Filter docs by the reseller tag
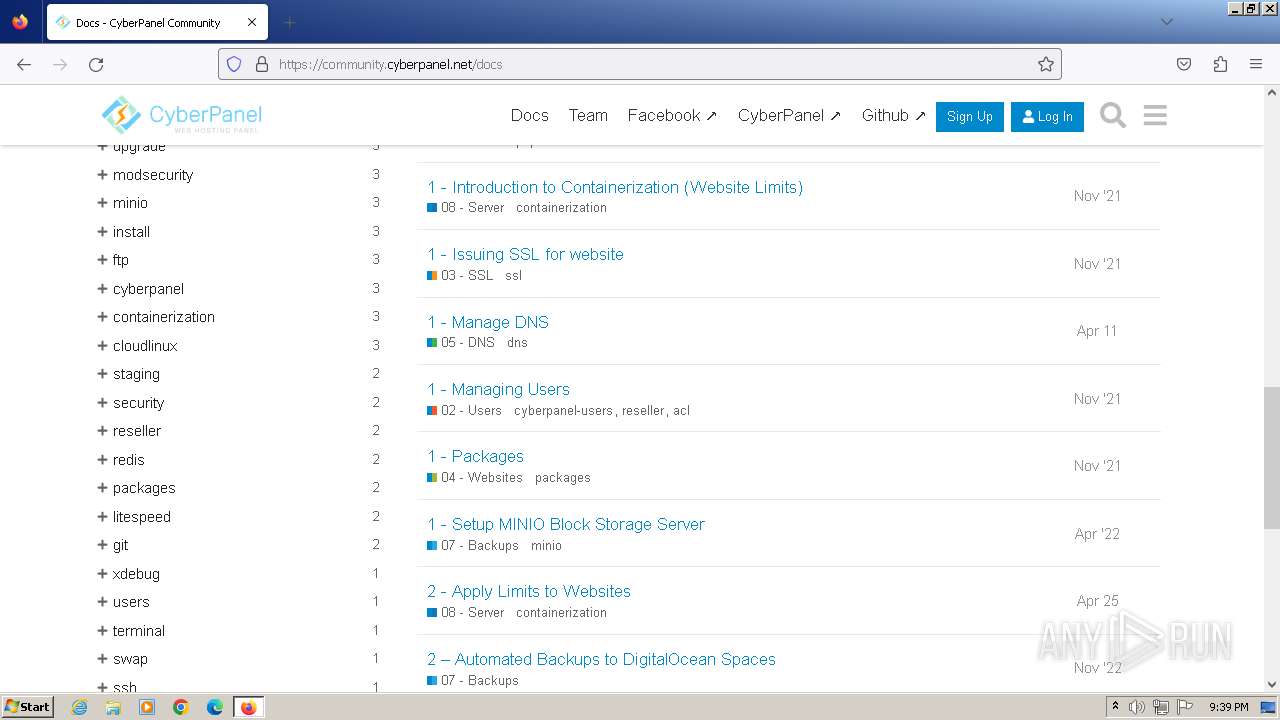 [137, 430]
